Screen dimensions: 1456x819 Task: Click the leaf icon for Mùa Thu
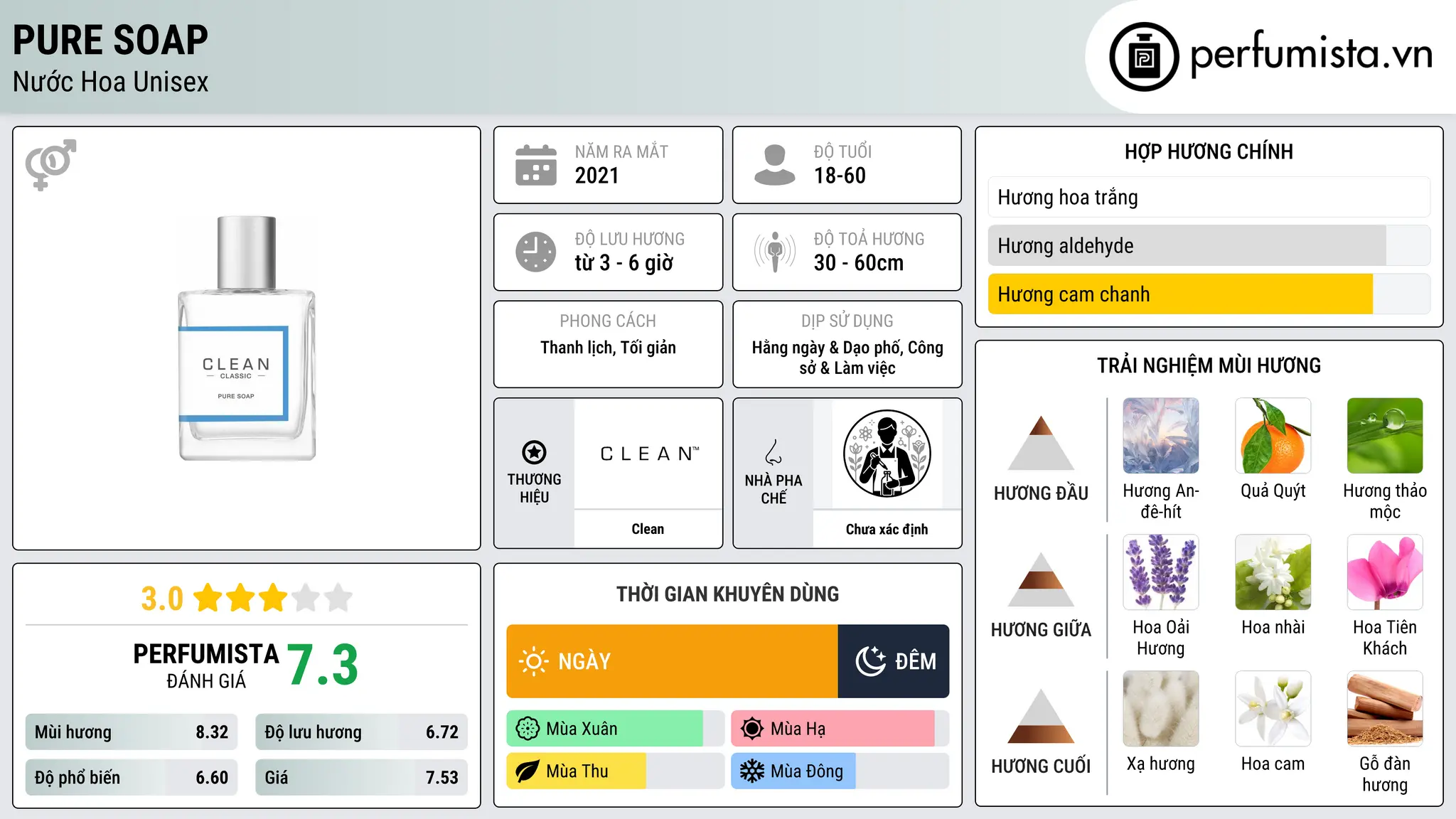pos(528,771)
